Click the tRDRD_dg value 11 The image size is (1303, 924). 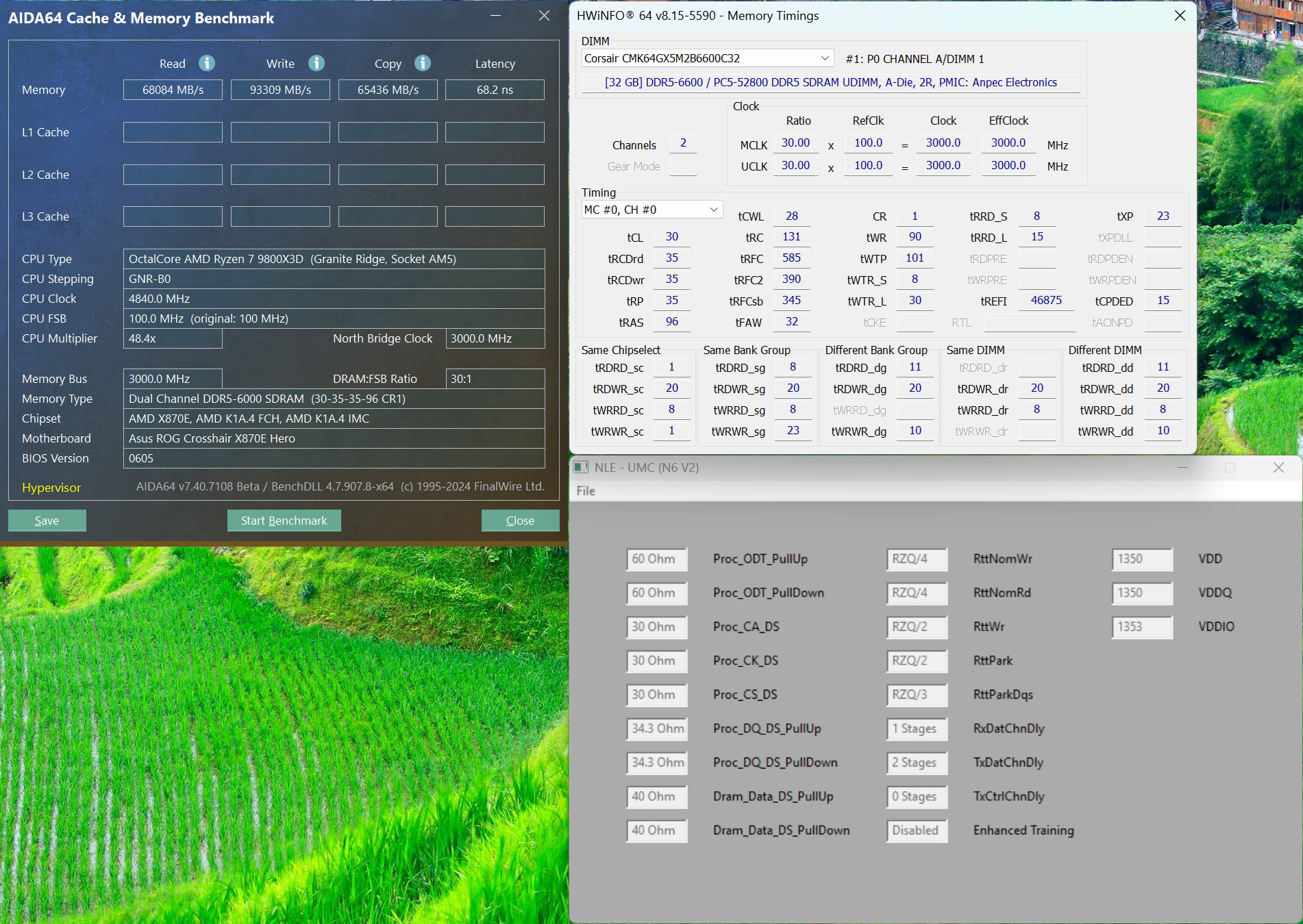(x=915, y=367)
